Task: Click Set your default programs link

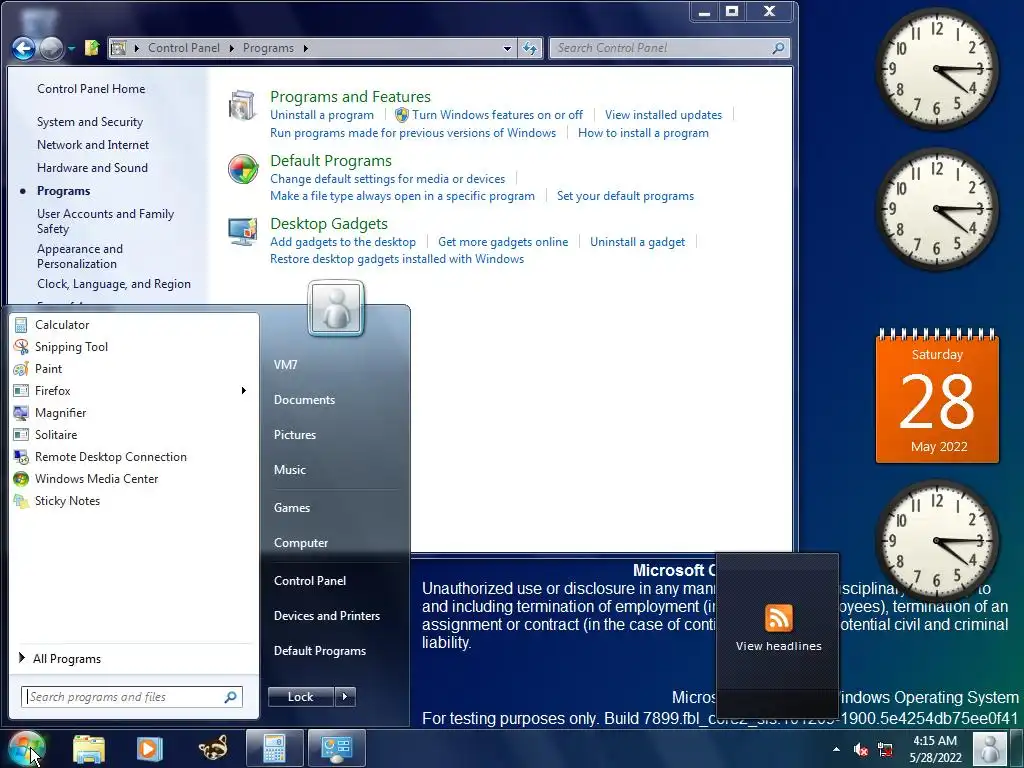Action: coord(625,196)
